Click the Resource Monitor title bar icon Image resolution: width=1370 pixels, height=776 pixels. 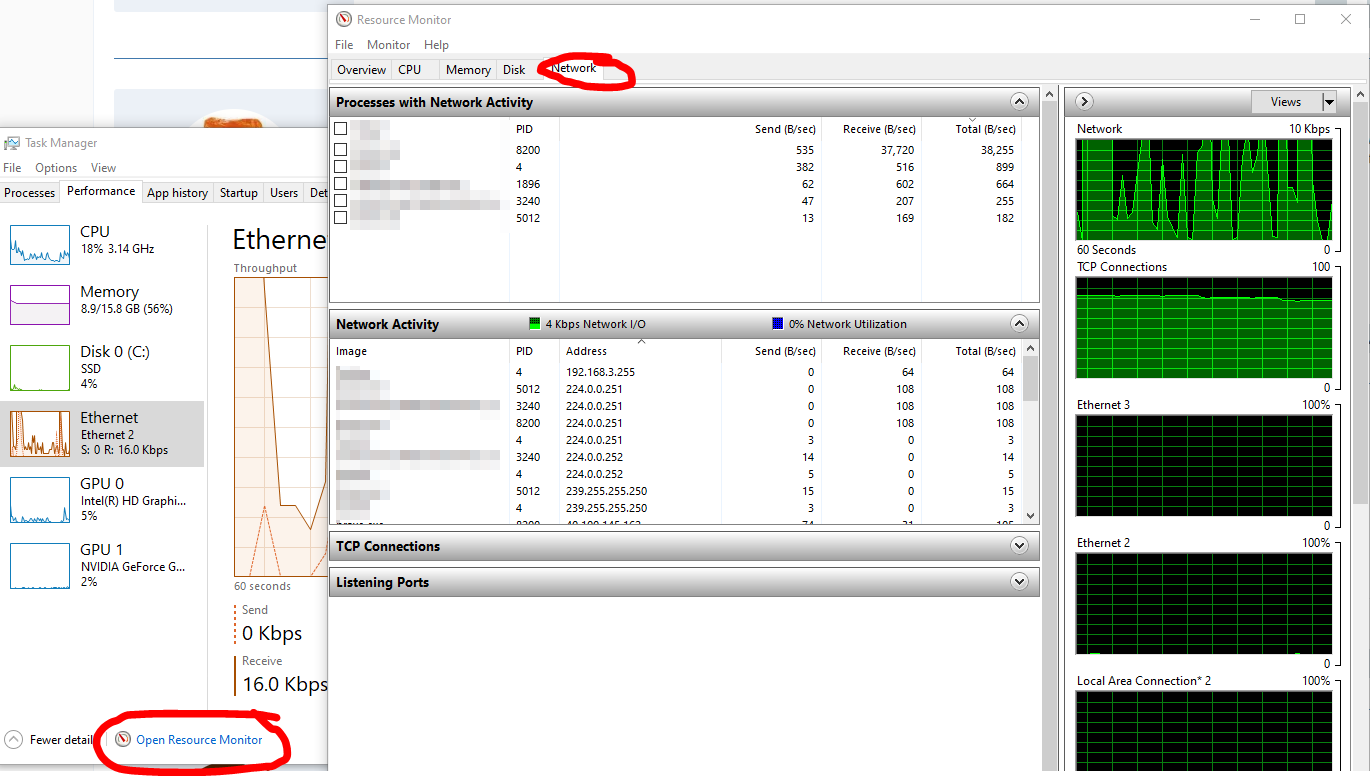[344, 20]
